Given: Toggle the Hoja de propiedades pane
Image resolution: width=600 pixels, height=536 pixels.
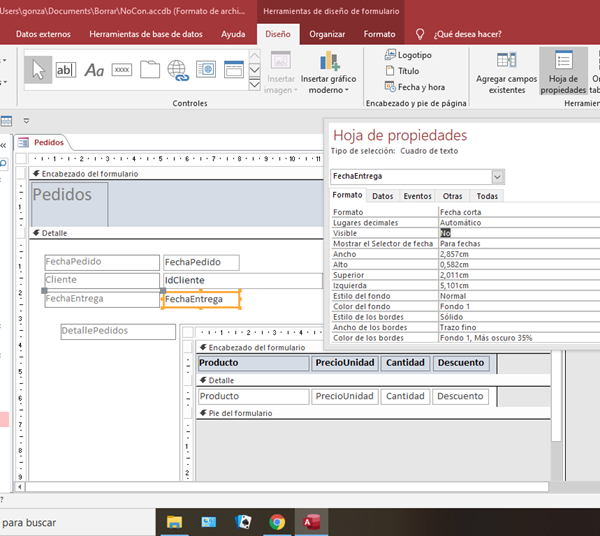Looking at the screenshot, I should pyautogui.click(x=562, y=68).
